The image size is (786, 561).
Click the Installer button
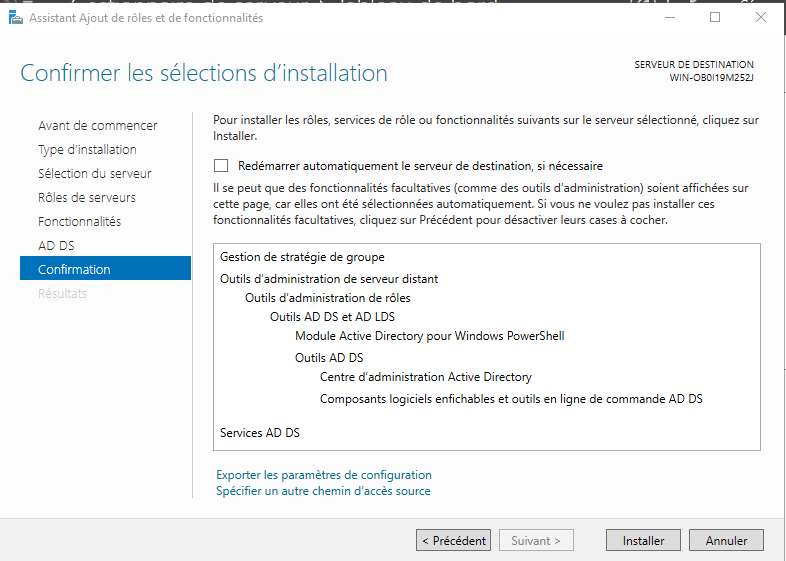(643, 540)
